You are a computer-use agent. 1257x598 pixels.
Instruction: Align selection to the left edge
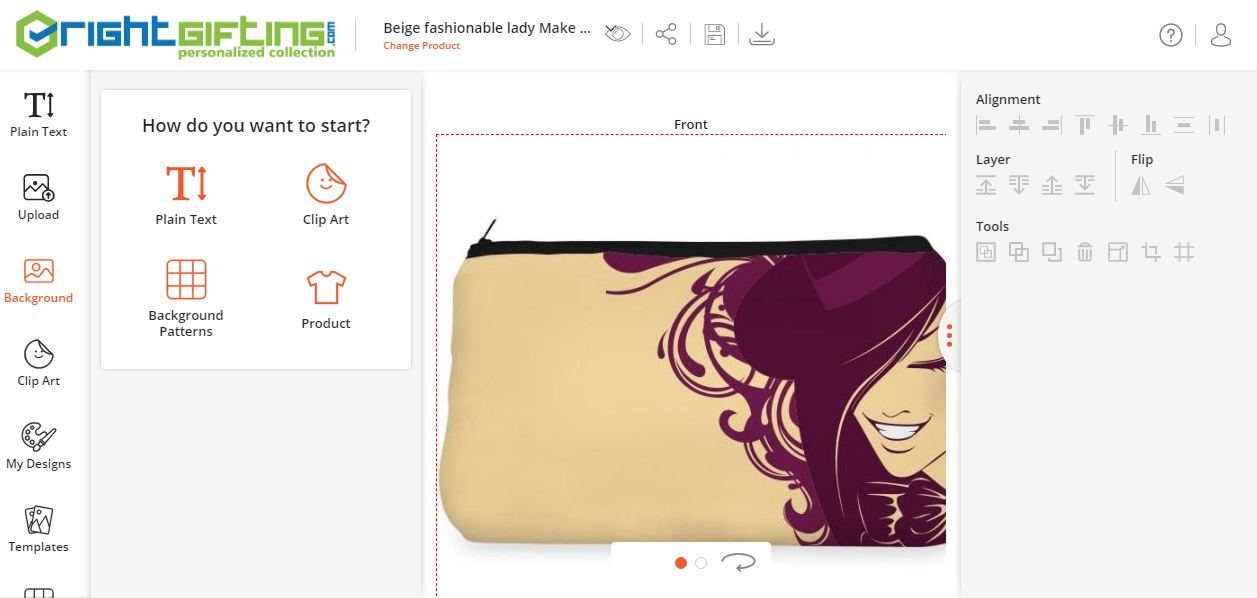pyautogui.click(x=986, y=125)
